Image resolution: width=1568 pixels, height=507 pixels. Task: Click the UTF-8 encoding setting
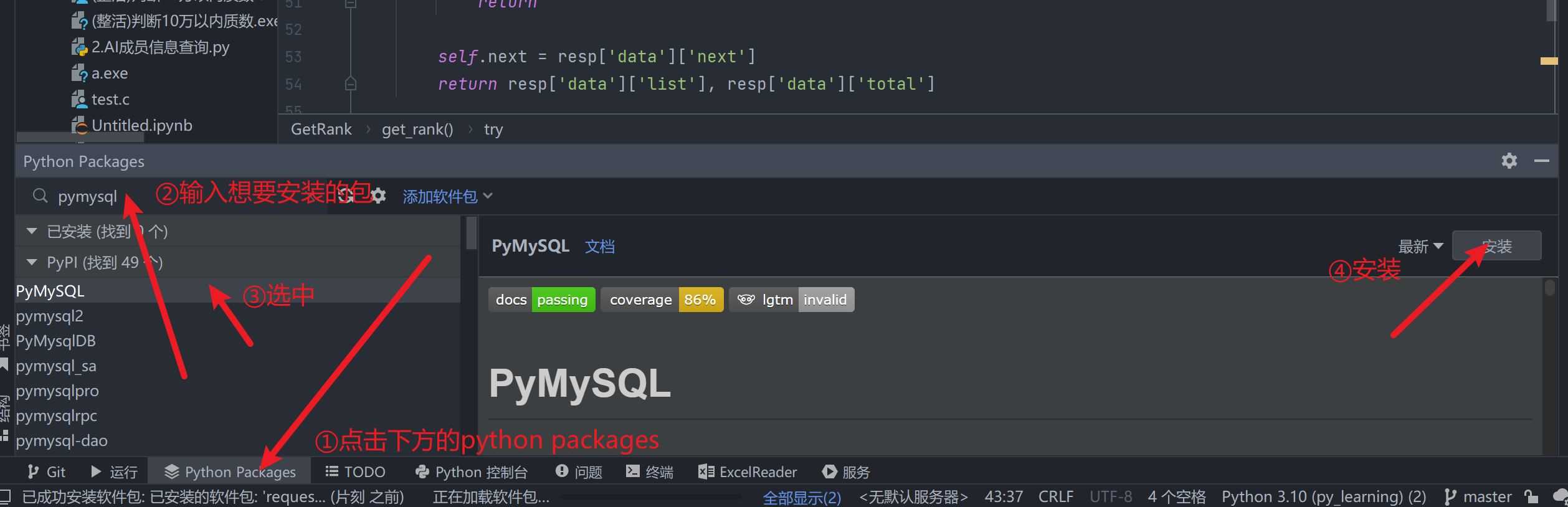(x=1111, y=496)
